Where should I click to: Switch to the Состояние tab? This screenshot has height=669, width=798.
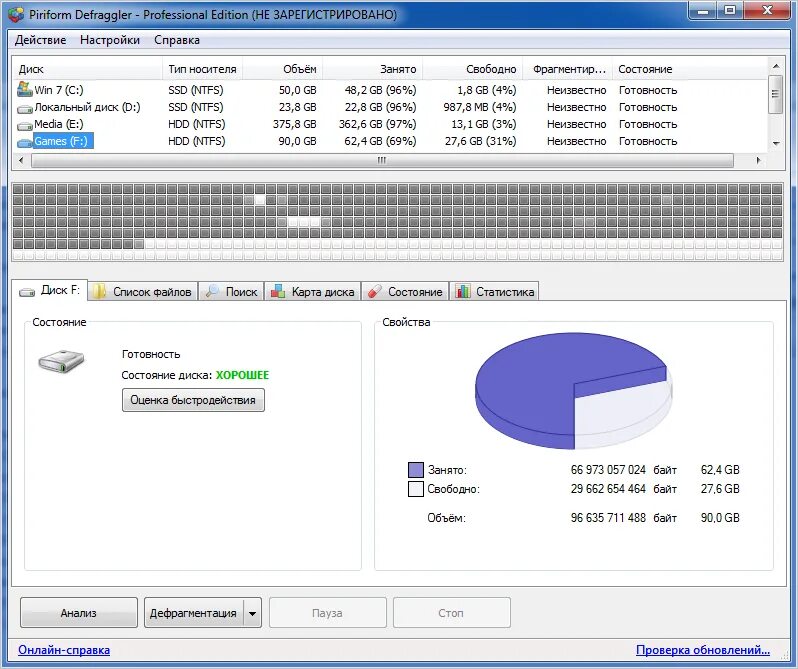(x=405, y=292)
